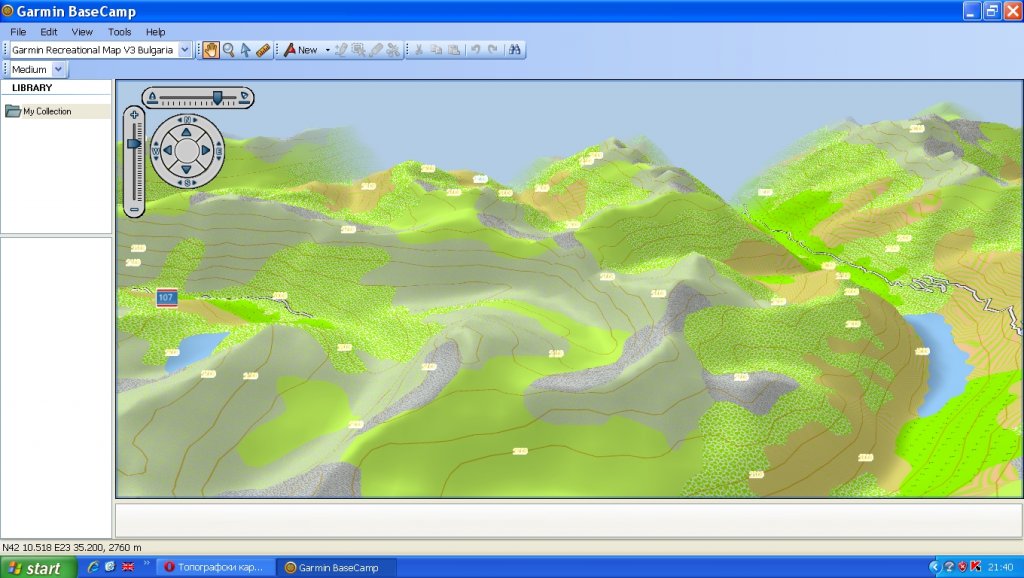This screenshot has height=578, width=1024.
Task: Open the Tools menu
Action: (120, 31)
